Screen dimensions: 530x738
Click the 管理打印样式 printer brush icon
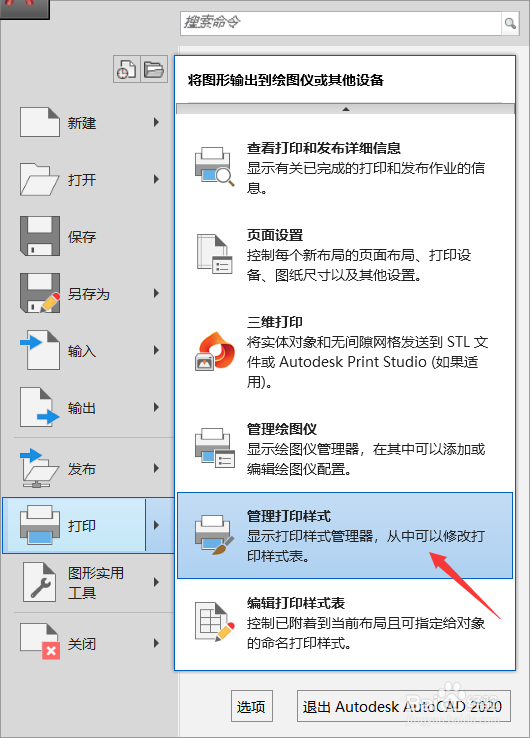[215, 535]
